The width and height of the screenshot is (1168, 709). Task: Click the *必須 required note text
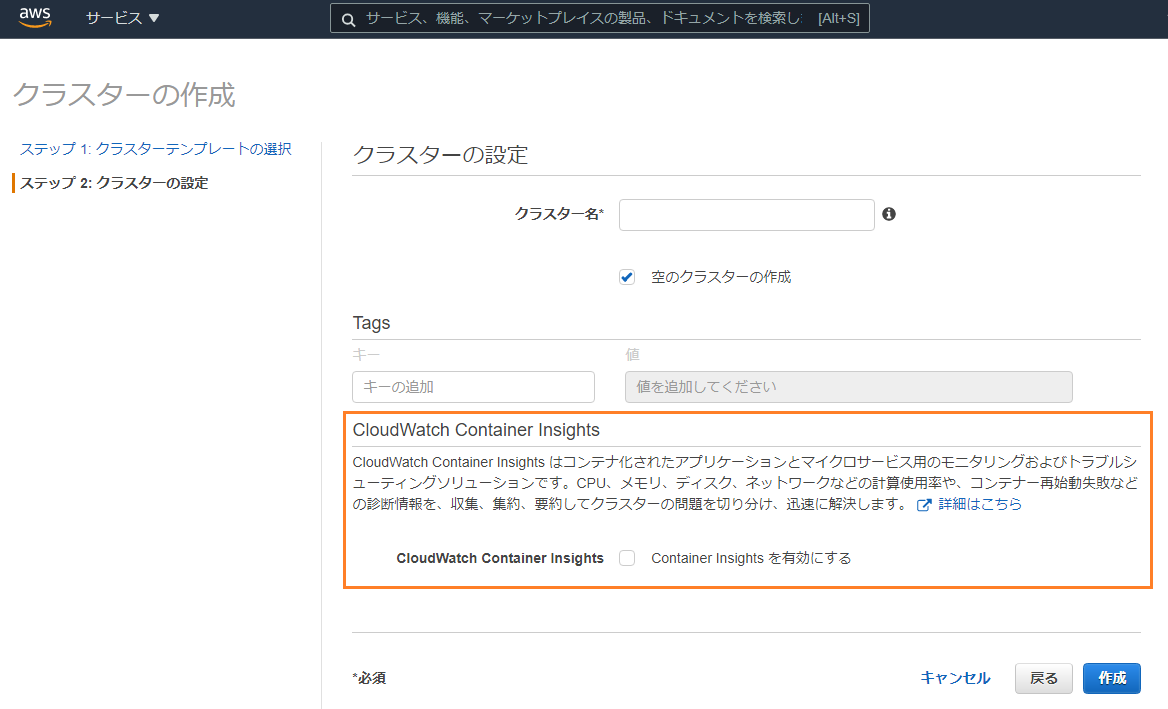(x=369, y=678)
